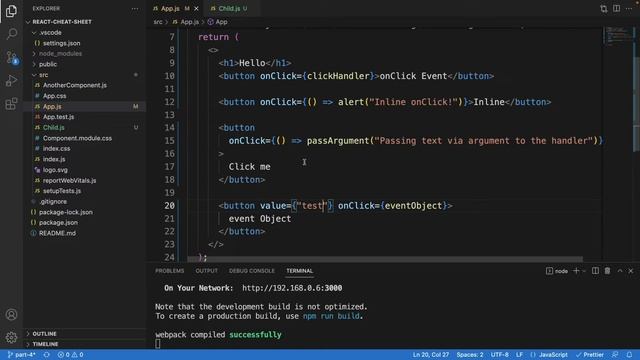
Task: Close the terminal panel
Action: point(631,271)
